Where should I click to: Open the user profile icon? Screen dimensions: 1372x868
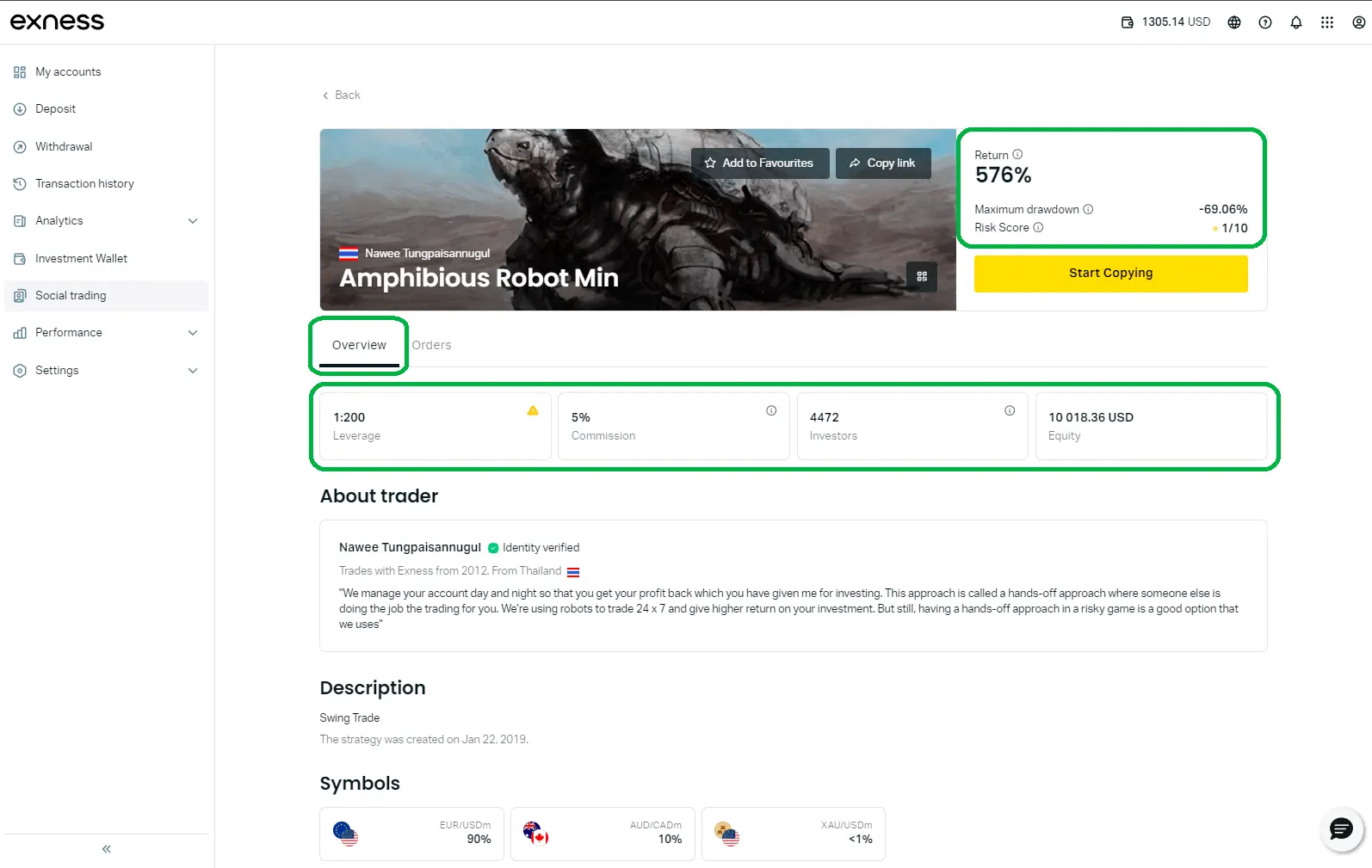1358,22
